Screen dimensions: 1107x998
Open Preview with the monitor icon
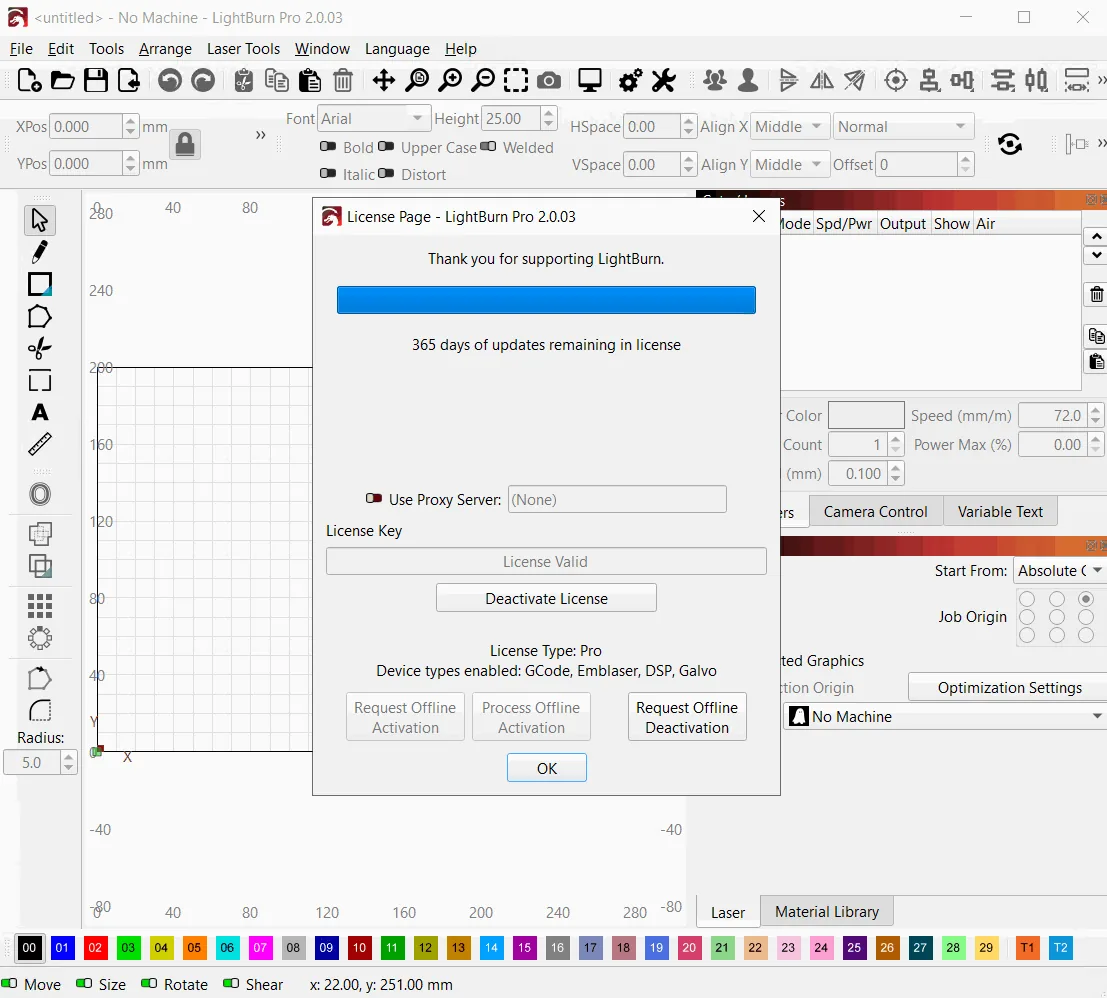[590, 80]
